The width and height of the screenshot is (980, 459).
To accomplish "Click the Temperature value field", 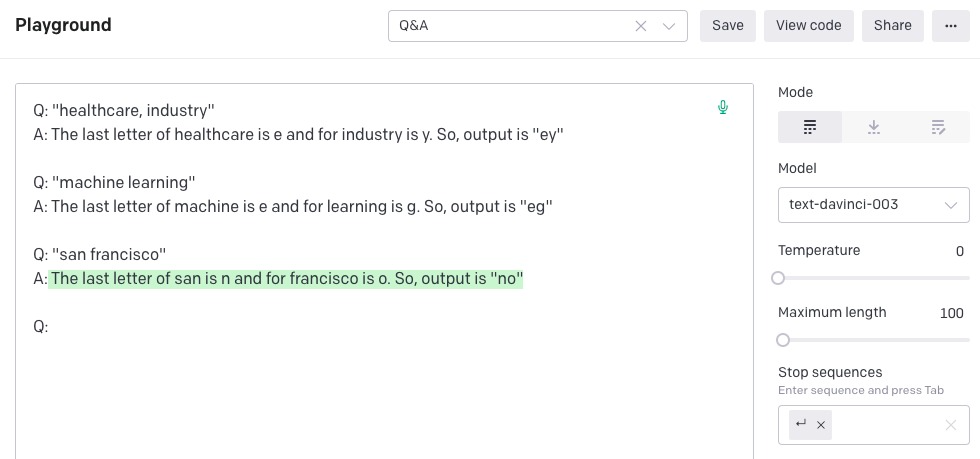I will click(959, 251).
